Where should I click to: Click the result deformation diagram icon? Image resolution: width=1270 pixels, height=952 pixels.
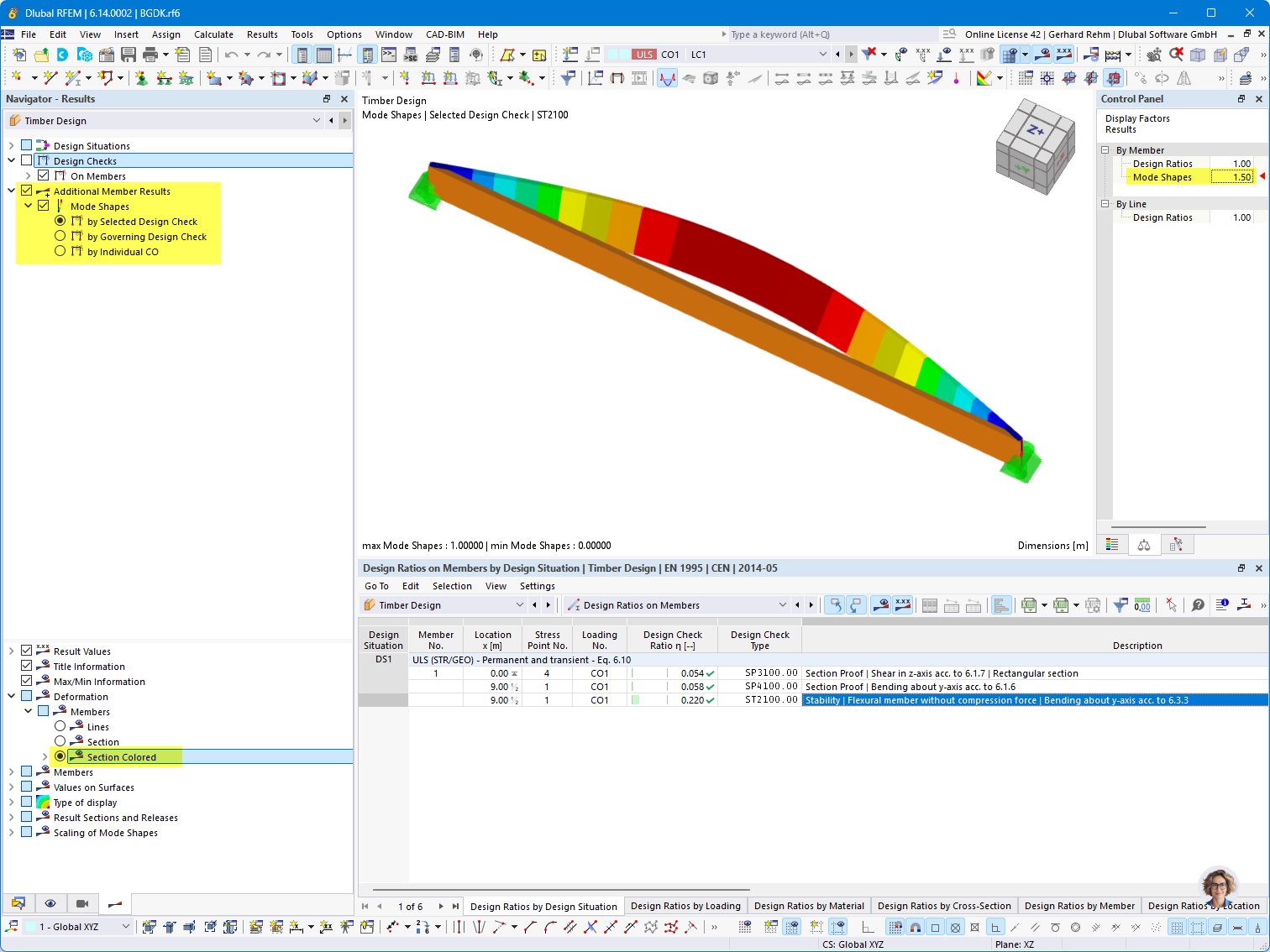click(667, 78)
